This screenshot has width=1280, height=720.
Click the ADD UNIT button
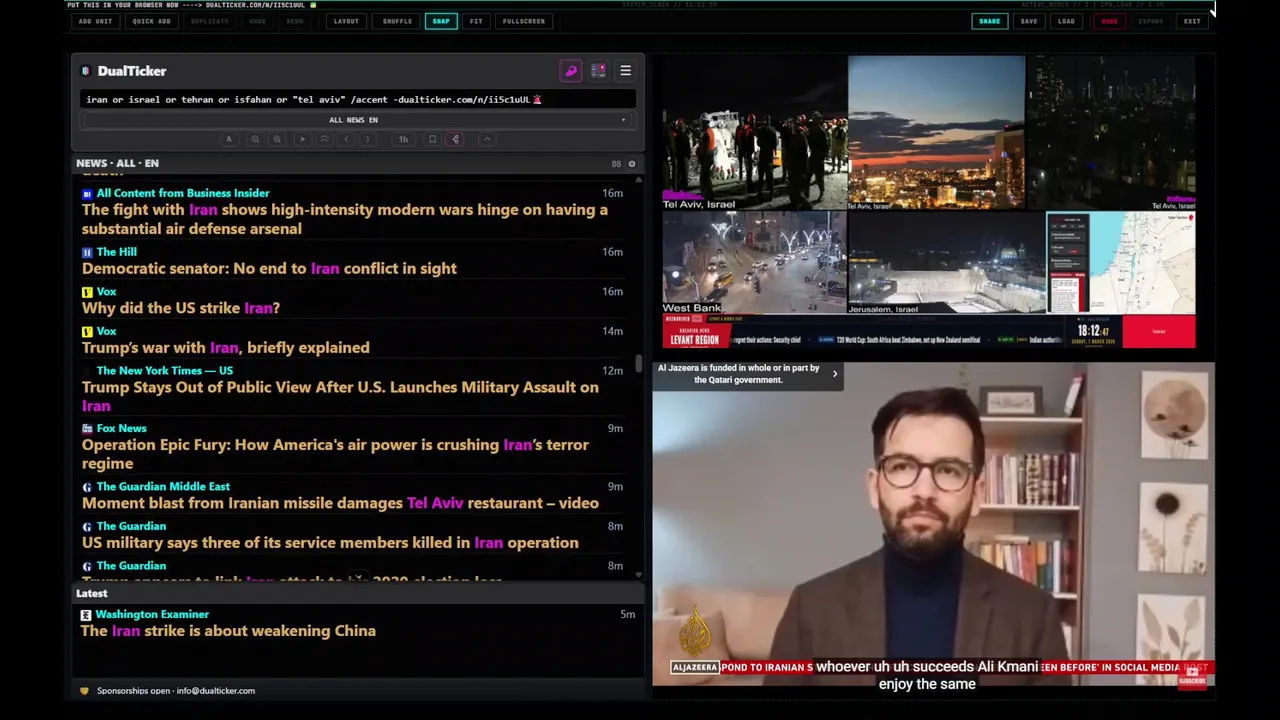96,21
